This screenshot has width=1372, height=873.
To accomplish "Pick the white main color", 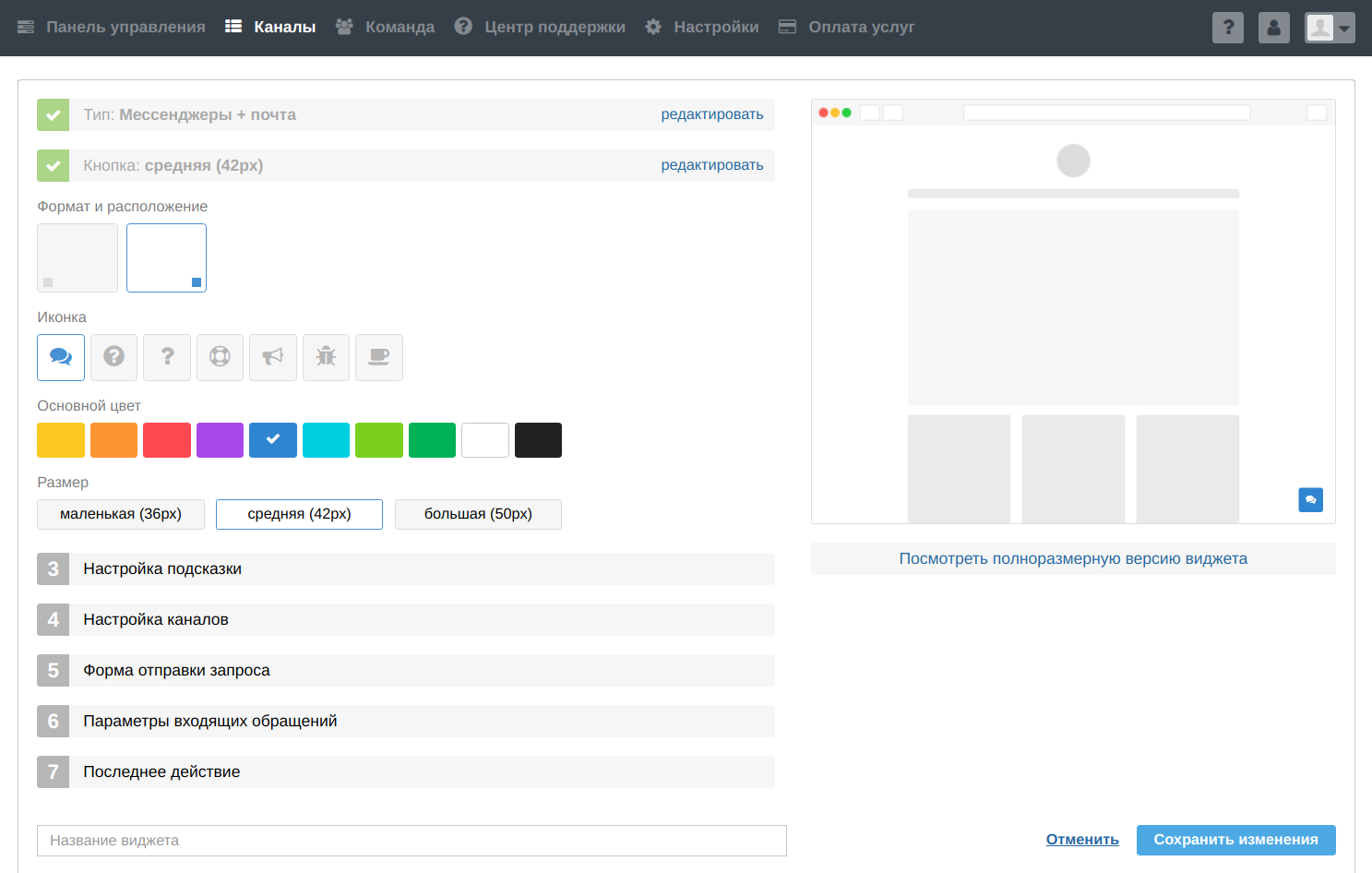I will (x=485, y=440).
